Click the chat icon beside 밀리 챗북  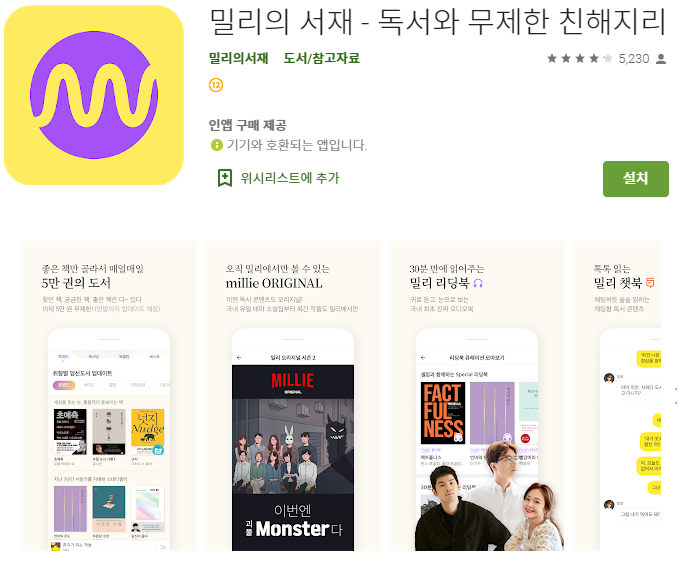tap(650, 283)
